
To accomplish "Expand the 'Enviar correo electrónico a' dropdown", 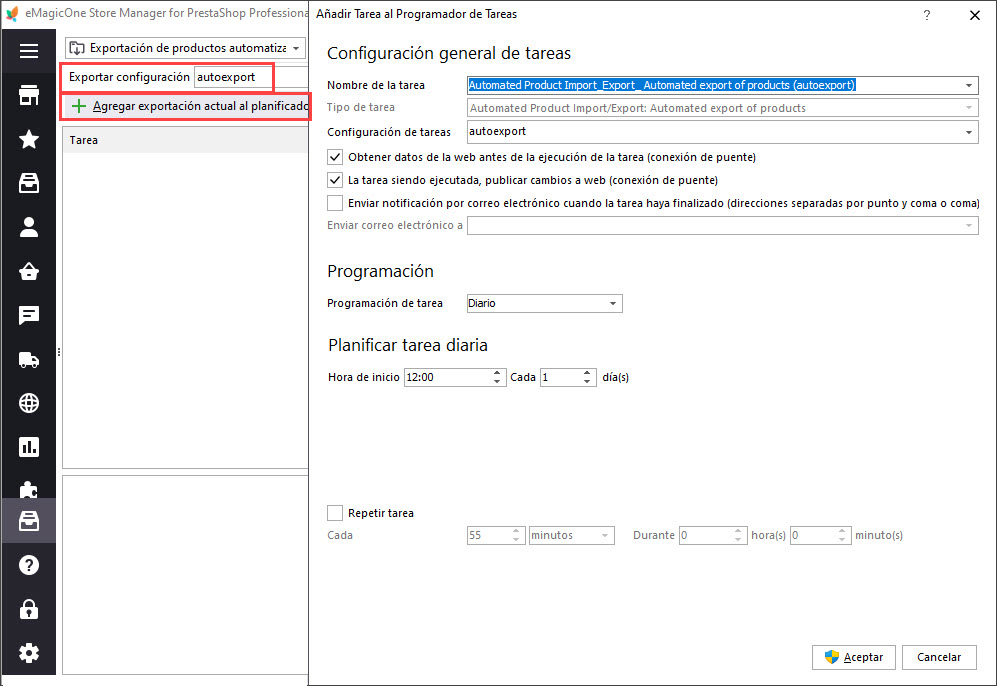I will coord(968,226).
